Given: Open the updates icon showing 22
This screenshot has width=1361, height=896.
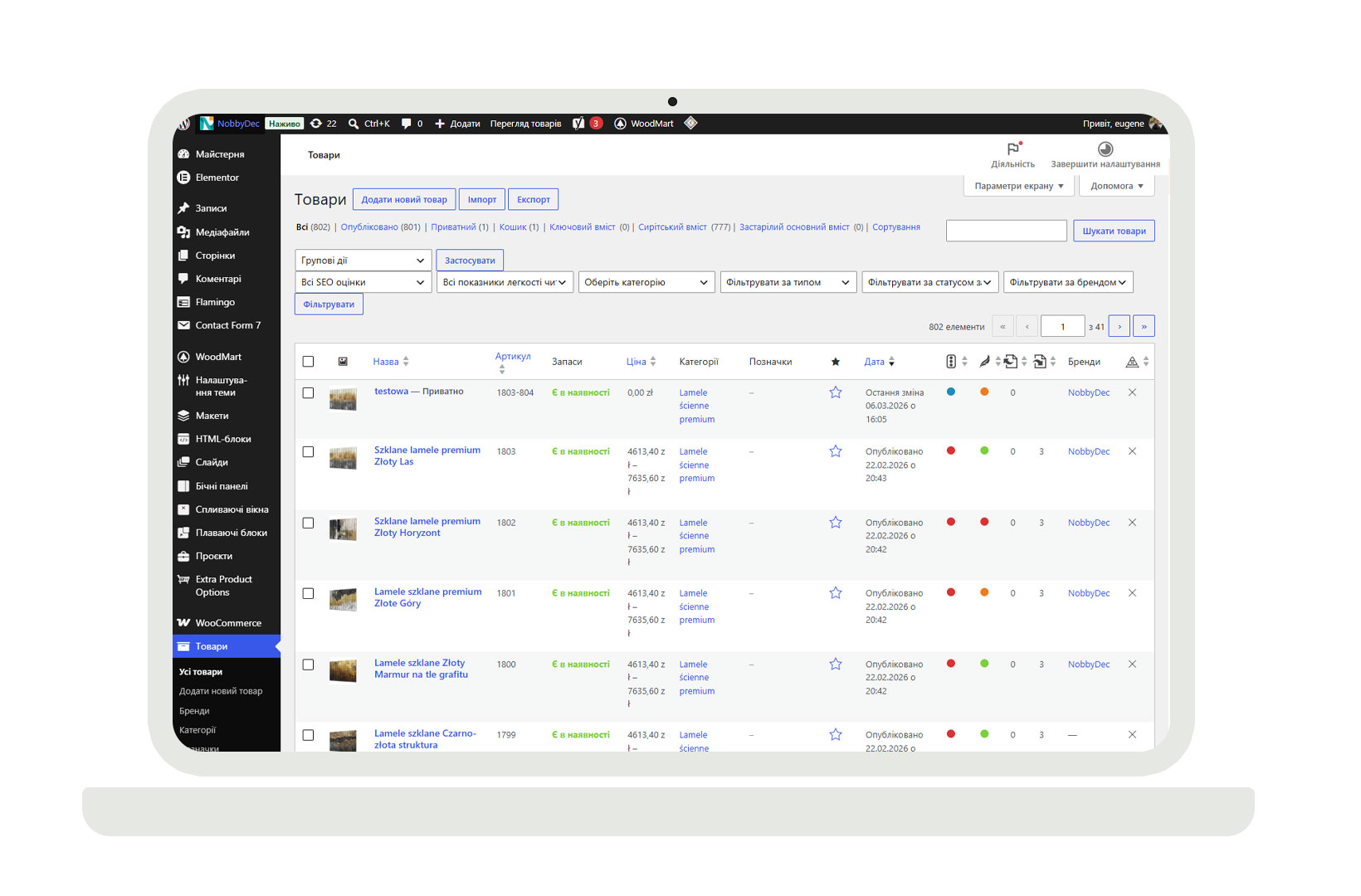Looking at the screenshot, I should (316, 124).
